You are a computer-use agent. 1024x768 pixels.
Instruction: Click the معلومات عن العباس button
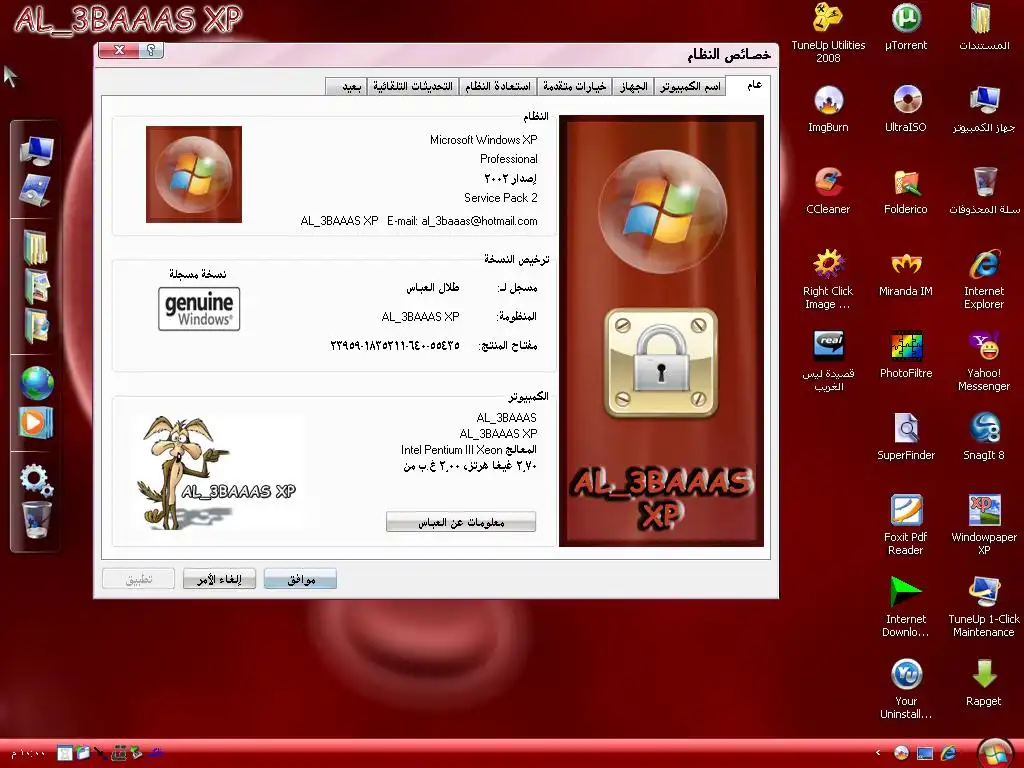coord(461,522)
